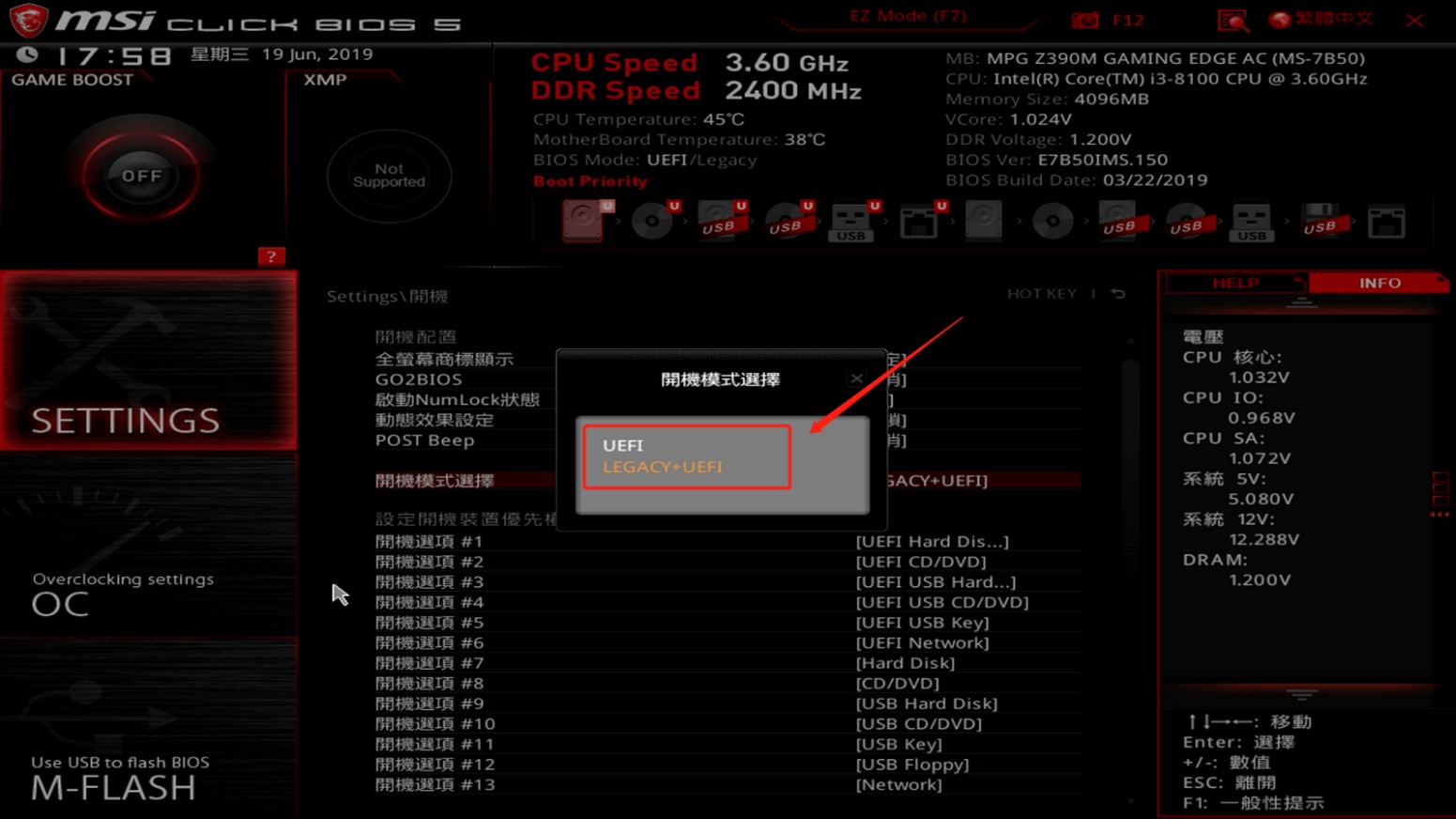Open the search icon in the title bar
Image resolution: width=1456 pixels, height=819 pixels.
pyautogui.click(x=1231, y=20)
